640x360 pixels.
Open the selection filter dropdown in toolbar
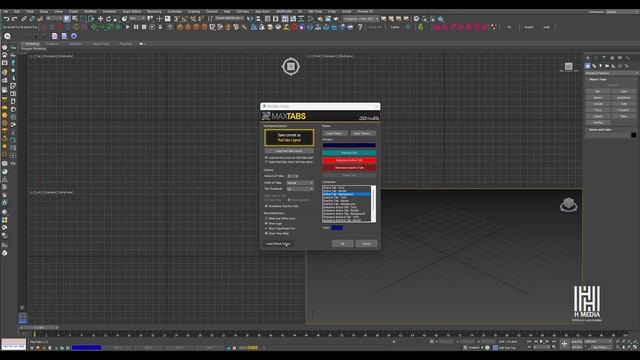click(54, 19)
